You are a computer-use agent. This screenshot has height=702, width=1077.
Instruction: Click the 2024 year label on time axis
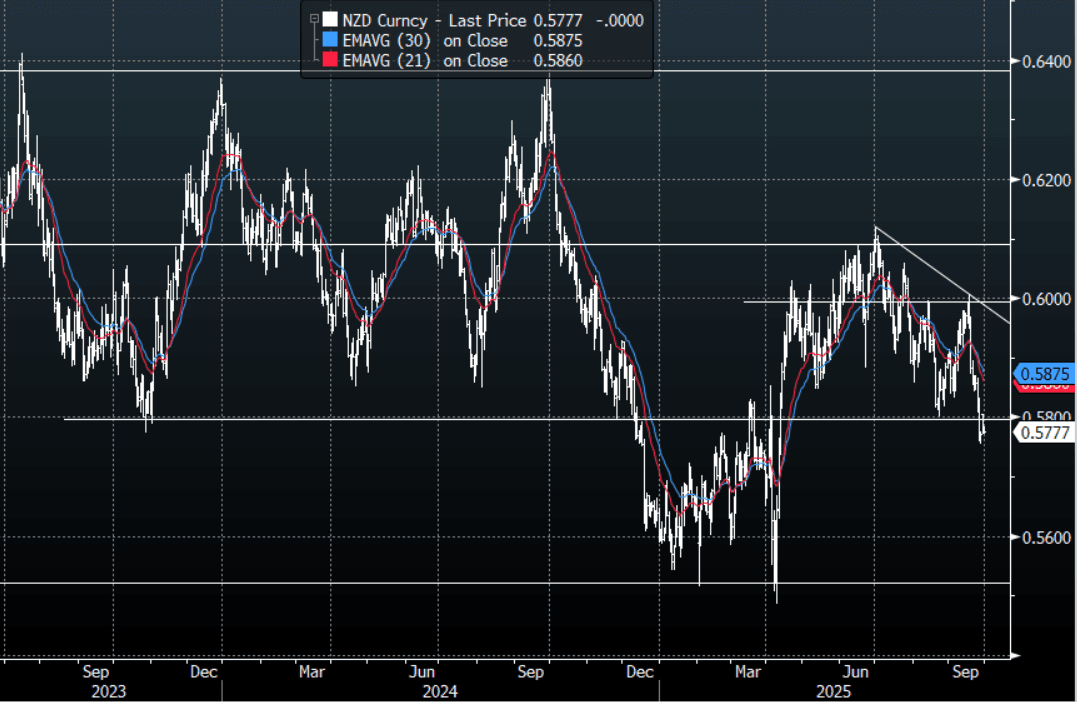click(439, 691)
